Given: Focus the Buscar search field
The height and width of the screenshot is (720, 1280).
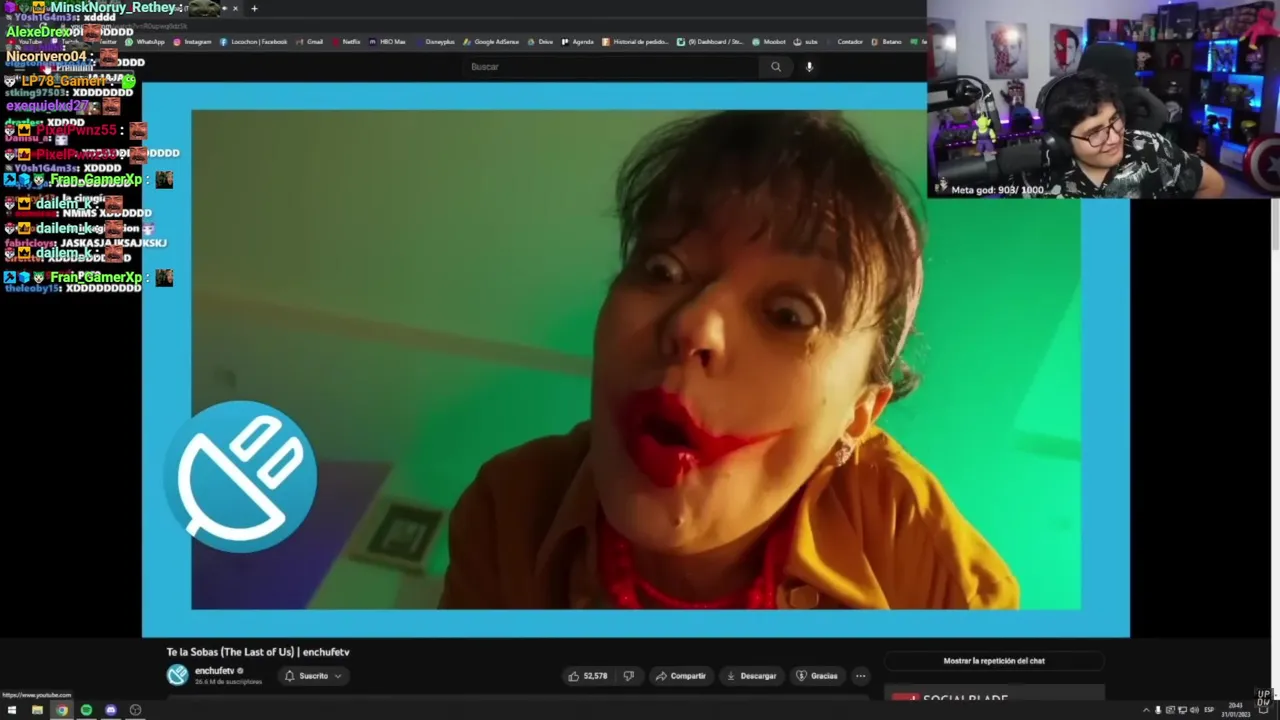Looking at the screenshot, I should (610, 67).
